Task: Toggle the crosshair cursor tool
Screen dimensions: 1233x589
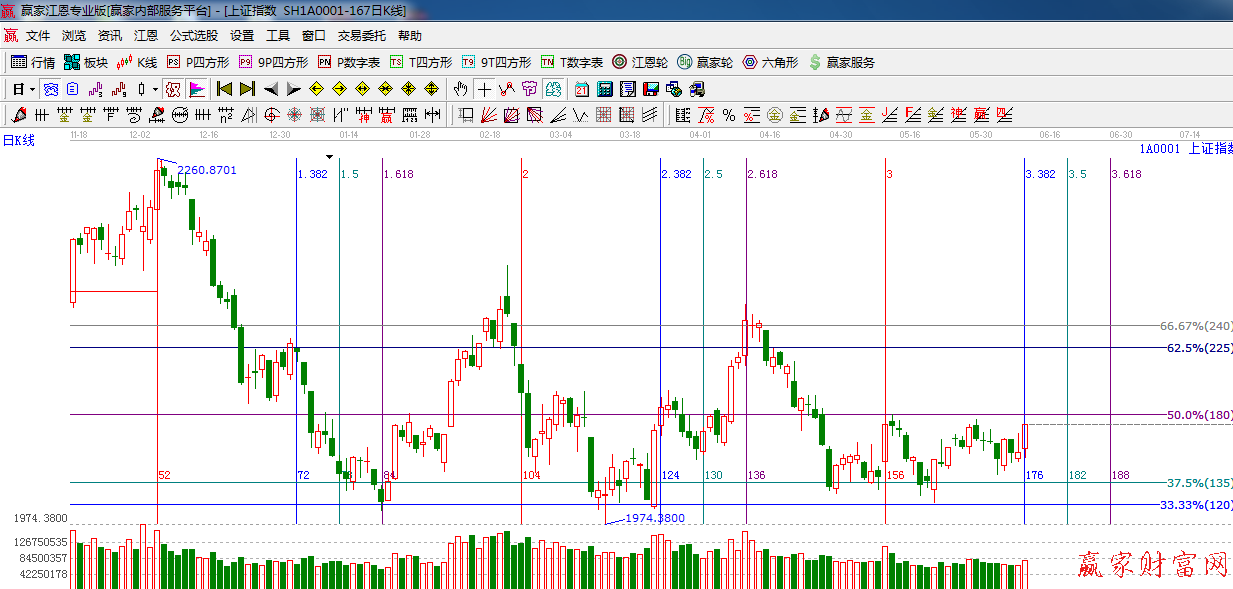Action: pos(484,89)
